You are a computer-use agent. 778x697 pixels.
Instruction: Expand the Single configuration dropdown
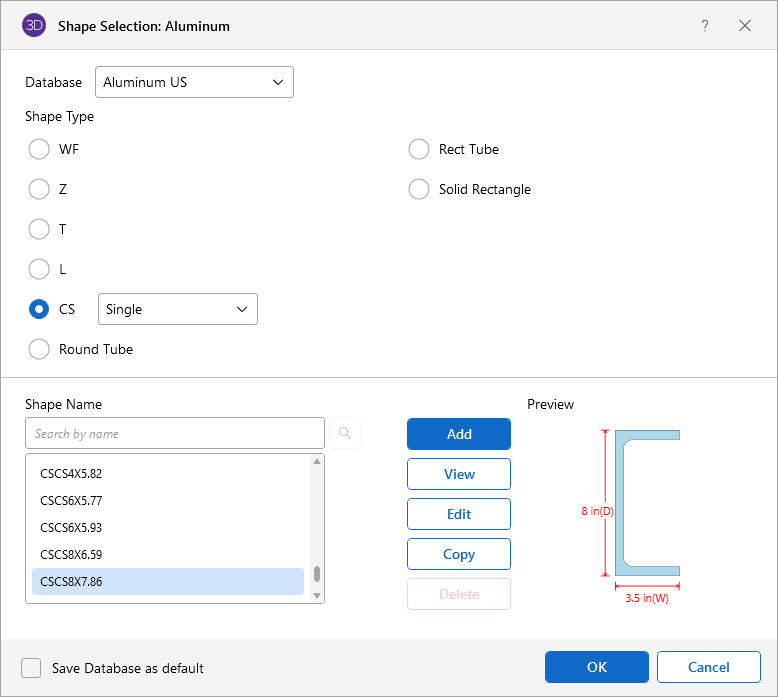tap(177, 309)
